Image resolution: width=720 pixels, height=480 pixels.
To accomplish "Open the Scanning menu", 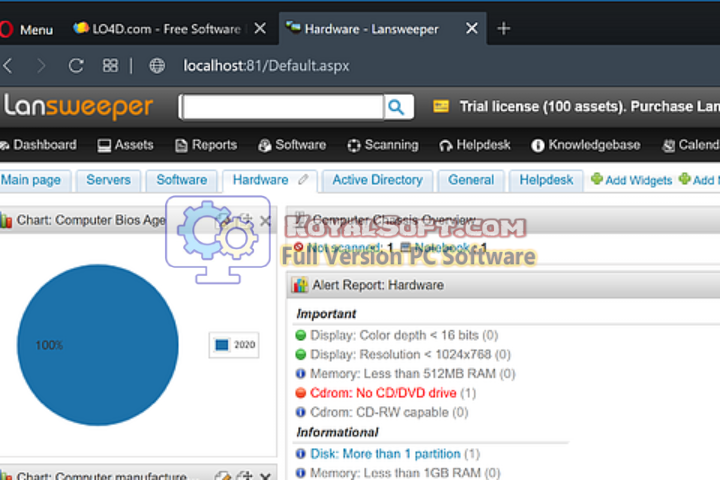I will tap(383, 145).
